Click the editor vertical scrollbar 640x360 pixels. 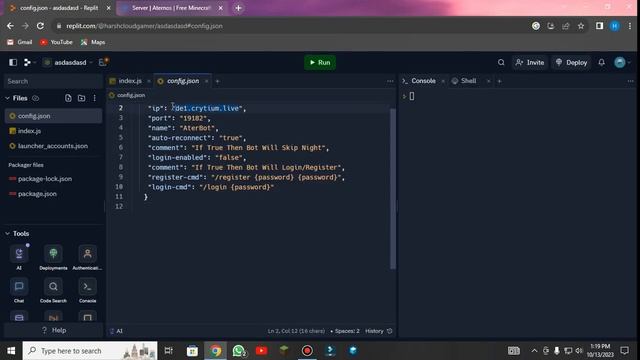point(393,189)
